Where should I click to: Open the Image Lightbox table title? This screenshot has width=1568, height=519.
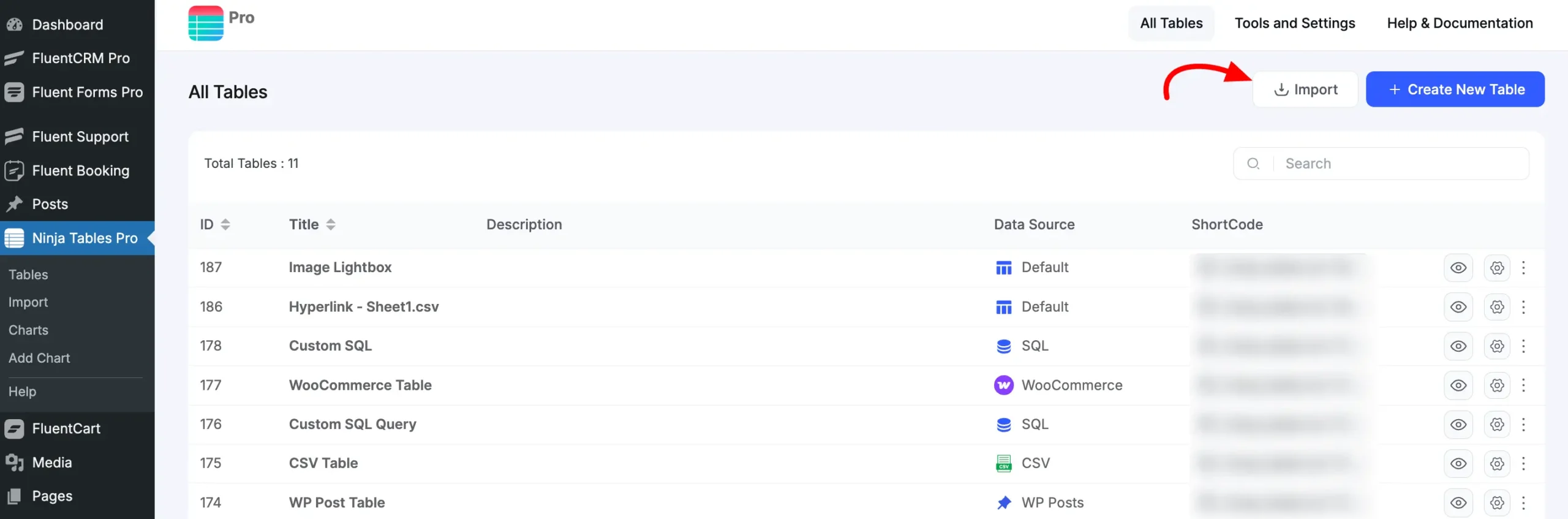coord(340,267)
